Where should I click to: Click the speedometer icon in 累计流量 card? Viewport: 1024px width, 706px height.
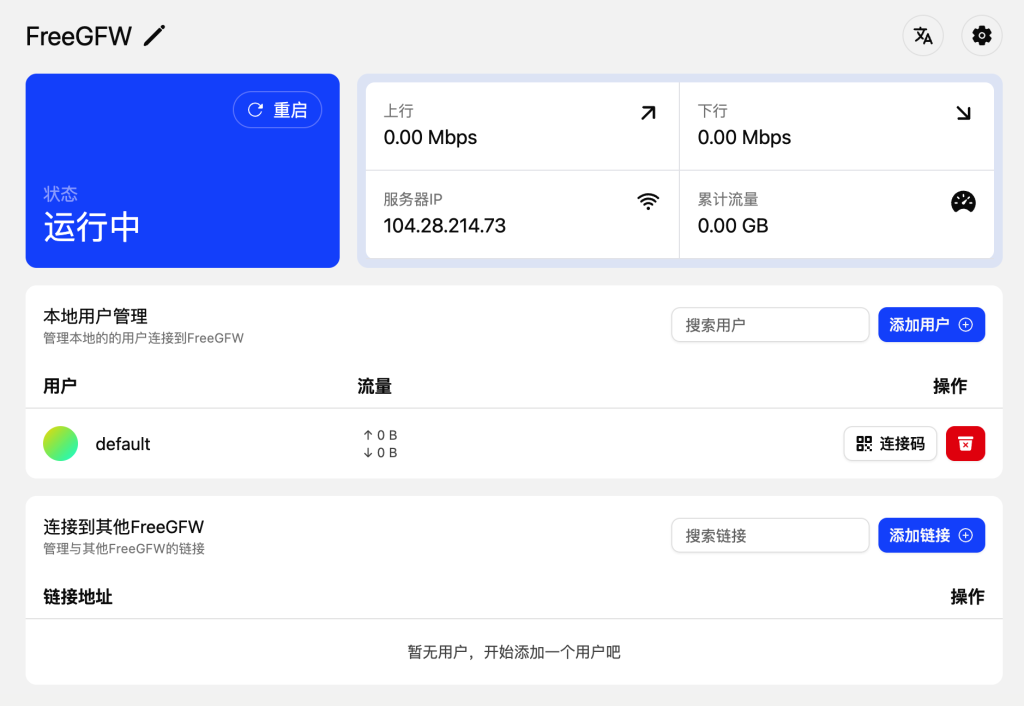[963, 201]
